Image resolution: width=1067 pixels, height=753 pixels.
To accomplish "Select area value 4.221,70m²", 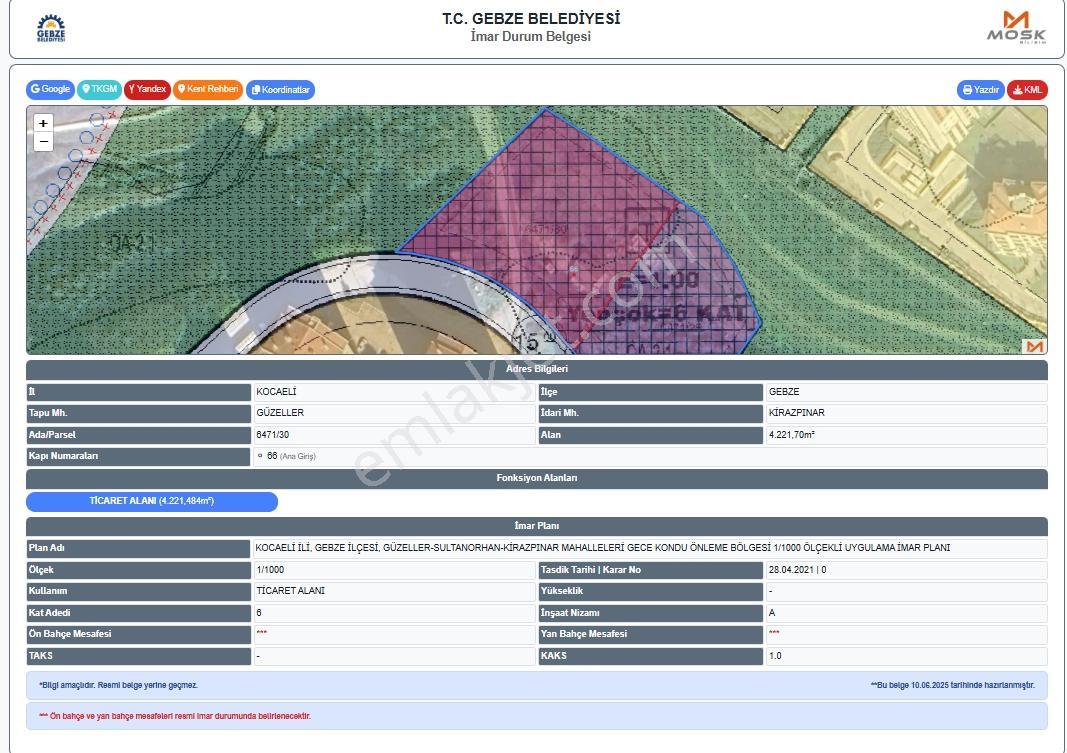I will tap(791, 435).
